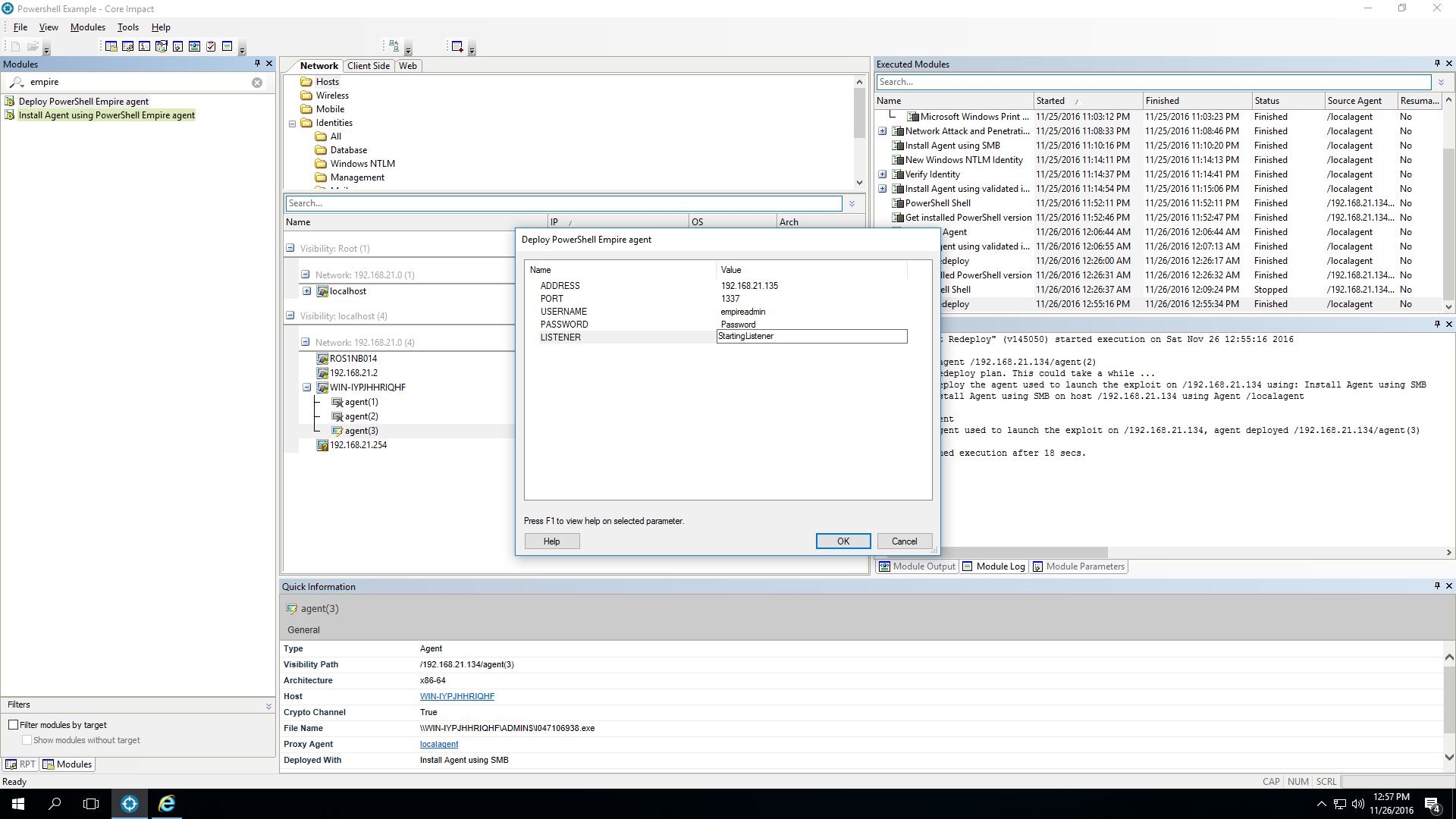Viewport: 1456px width, 819px height.
Task: Select host 192.168.21.254 in the entity list
Action: (358, 445)
